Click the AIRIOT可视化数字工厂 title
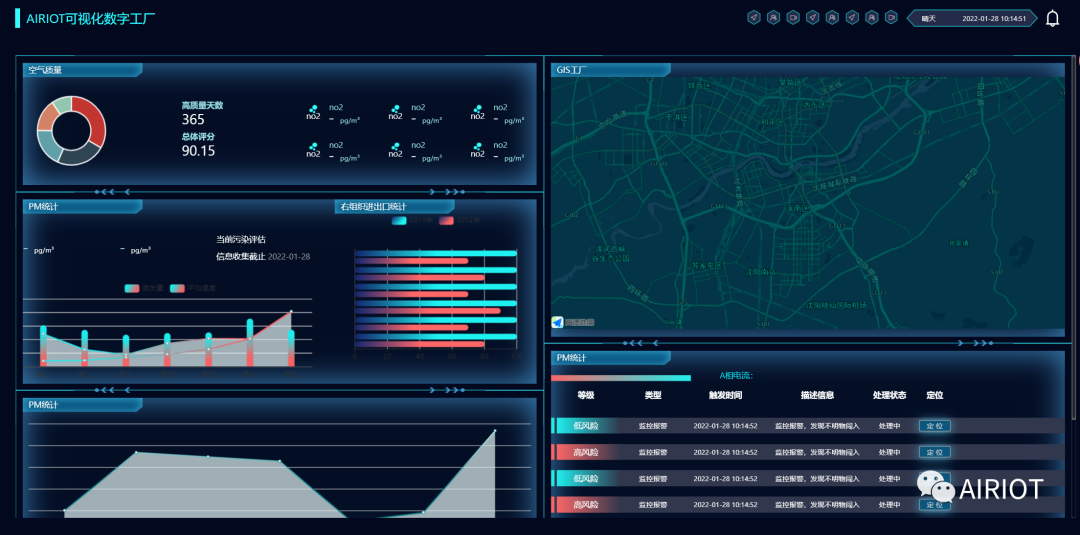1080x535 pixels. (x=91, y=19)
